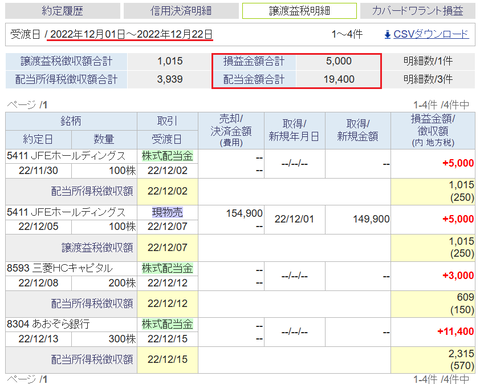
Task: Click the yellow 22/12/15 settlement date cell
Action: click(167, 360)
